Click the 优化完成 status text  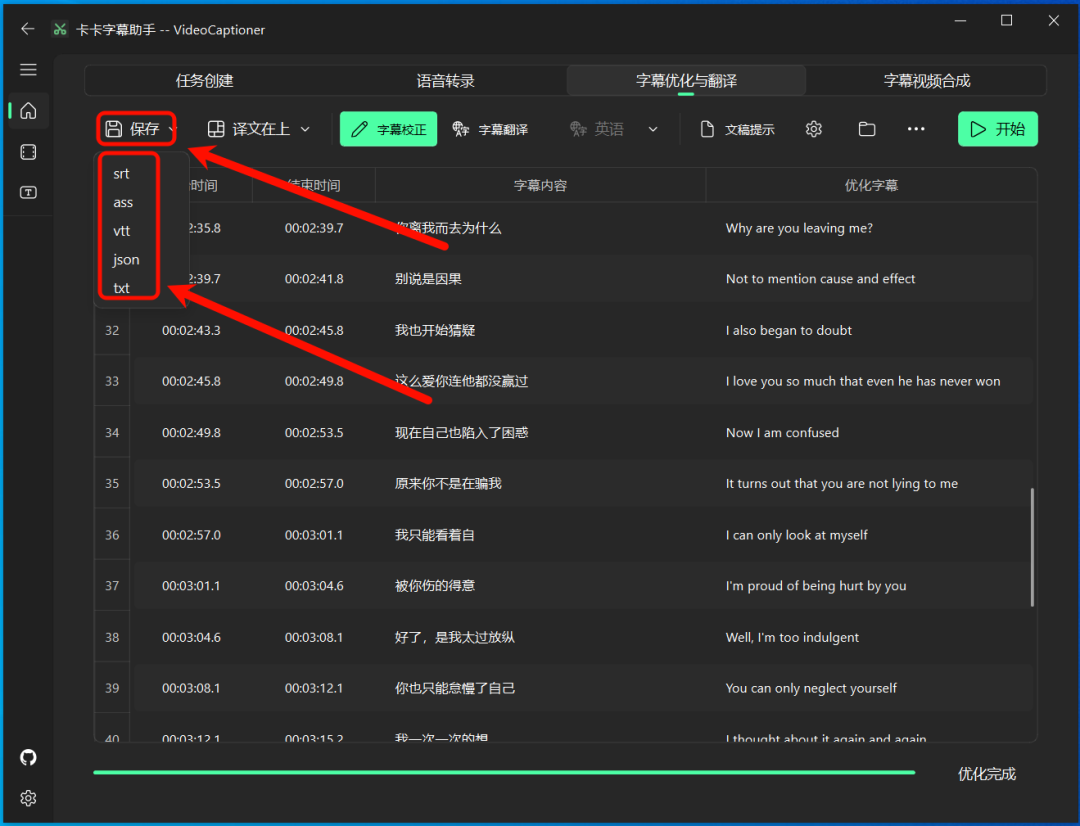(986, 774)
